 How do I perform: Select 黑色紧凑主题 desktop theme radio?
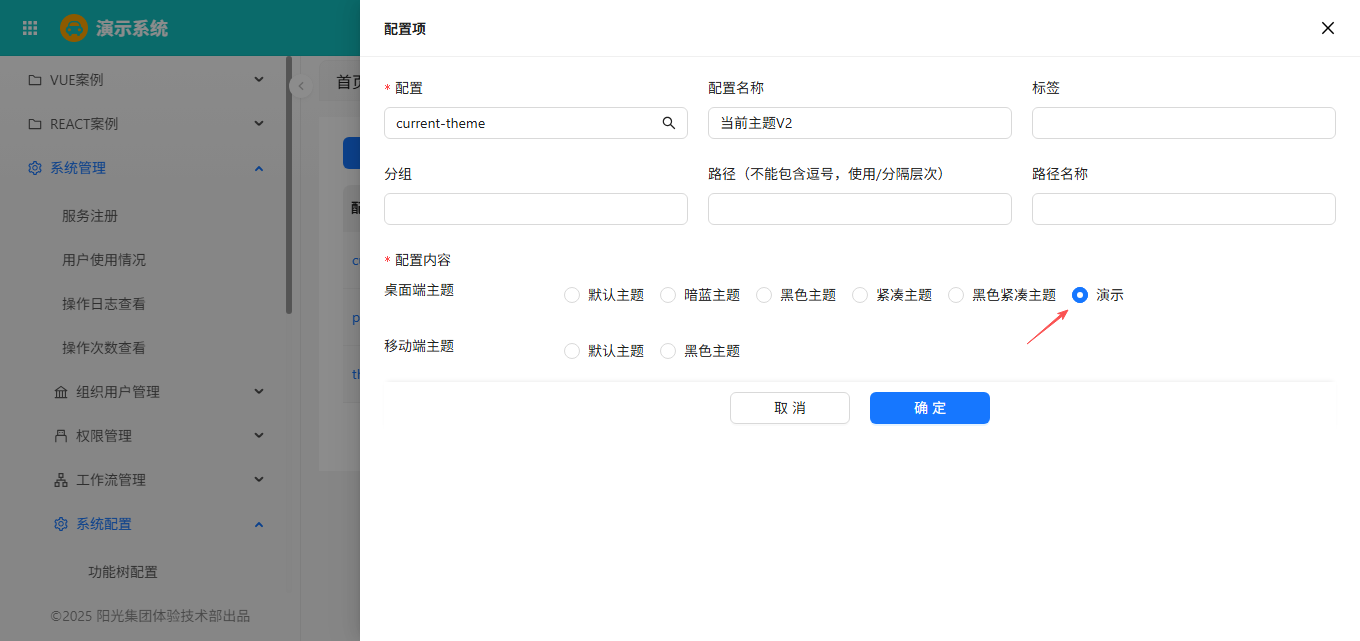pyautogui.click(x=956, y=295)
